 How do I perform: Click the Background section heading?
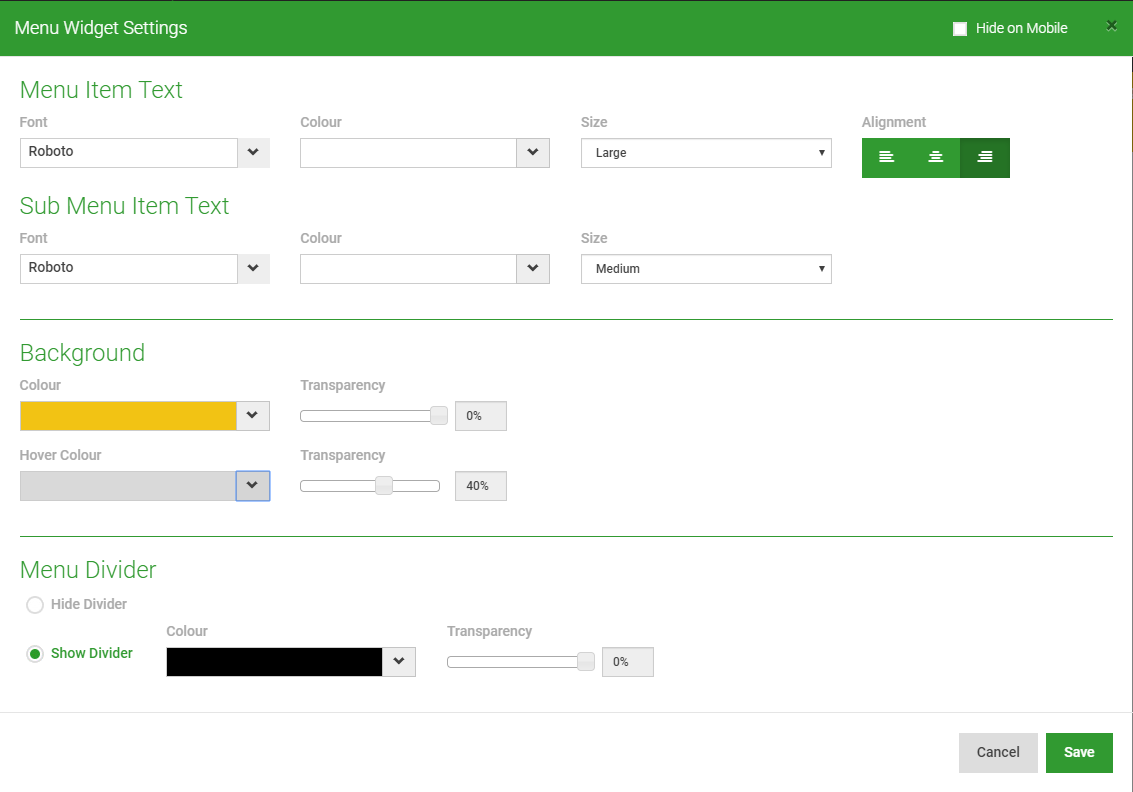click(82, 353)
